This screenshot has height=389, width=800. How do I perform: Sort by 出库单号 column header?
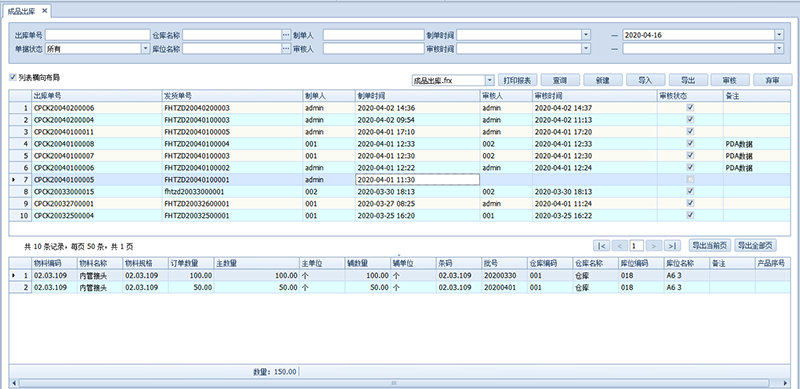pyautogui.click(x=96, y=95)
